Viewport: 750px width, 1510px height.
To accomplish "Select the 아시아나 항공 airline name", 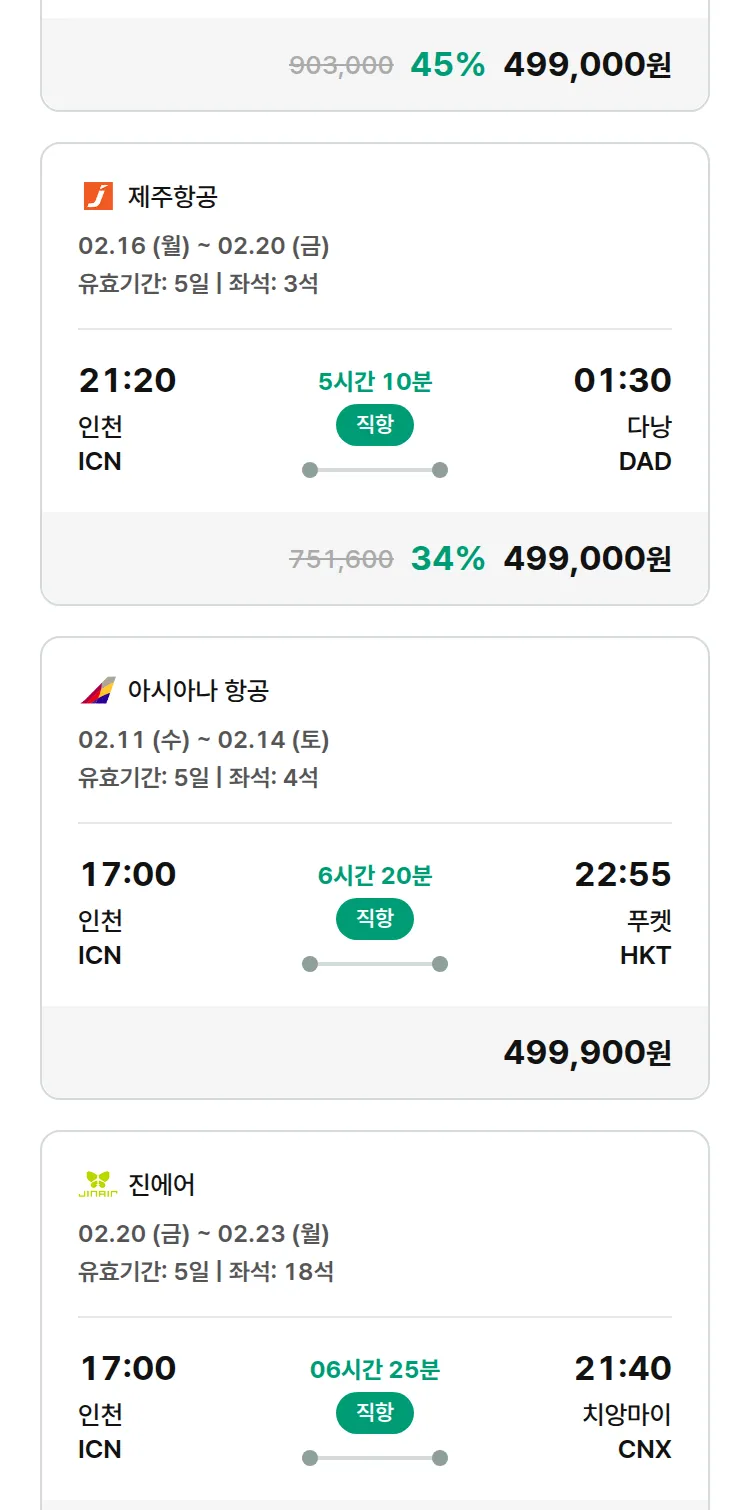I will [198, 690].
